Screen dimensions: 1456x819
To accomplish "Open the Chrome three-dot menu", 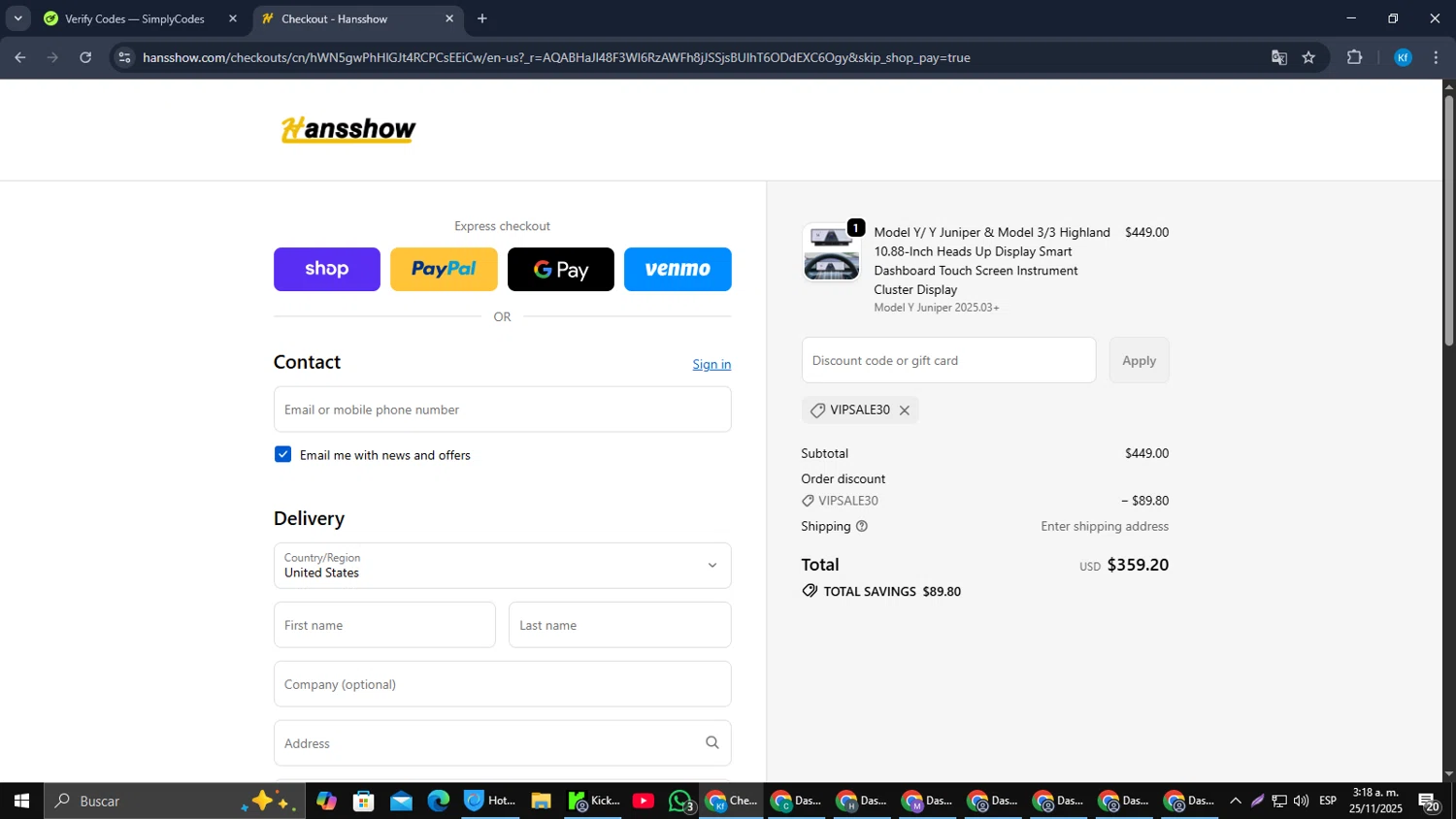I will [x=1436, y=57].
